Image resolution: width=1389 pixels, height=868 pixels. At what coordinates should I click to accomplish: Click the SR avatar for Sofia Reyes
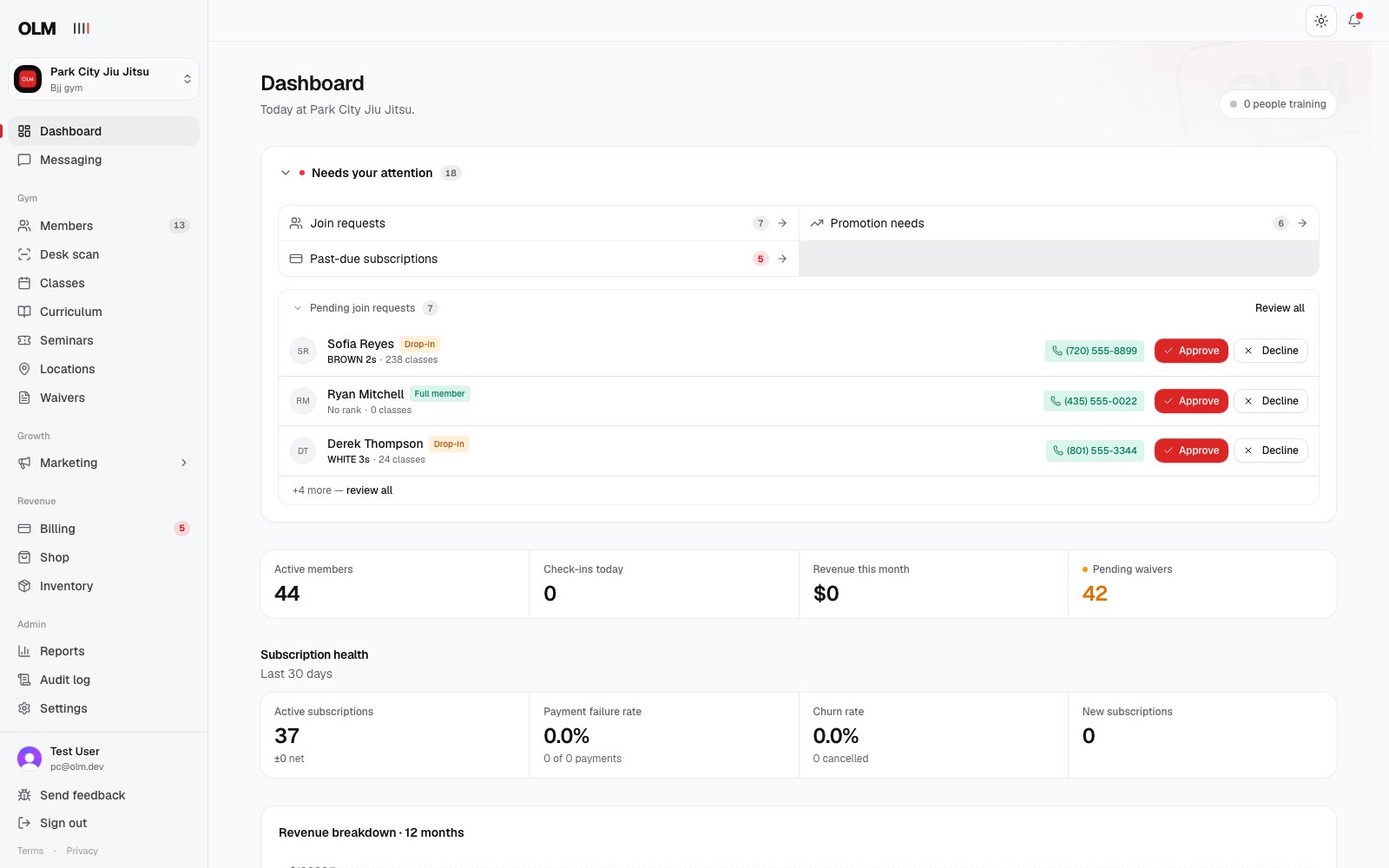[303, 352]
